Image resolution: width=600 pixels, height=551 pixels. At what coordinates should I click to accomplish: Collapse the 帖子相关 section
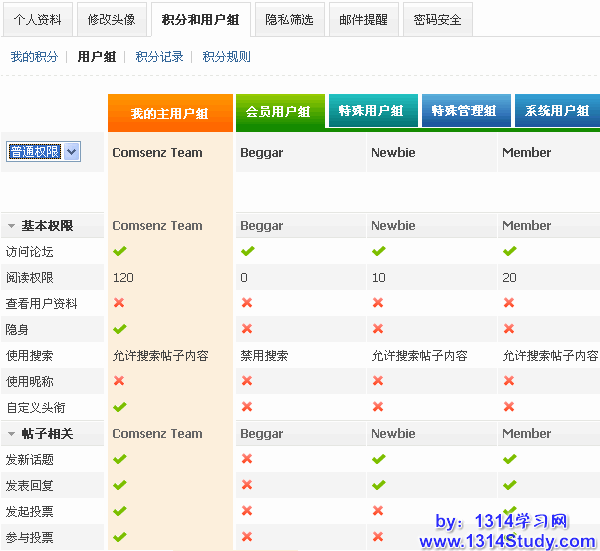(x=11, y=434)
